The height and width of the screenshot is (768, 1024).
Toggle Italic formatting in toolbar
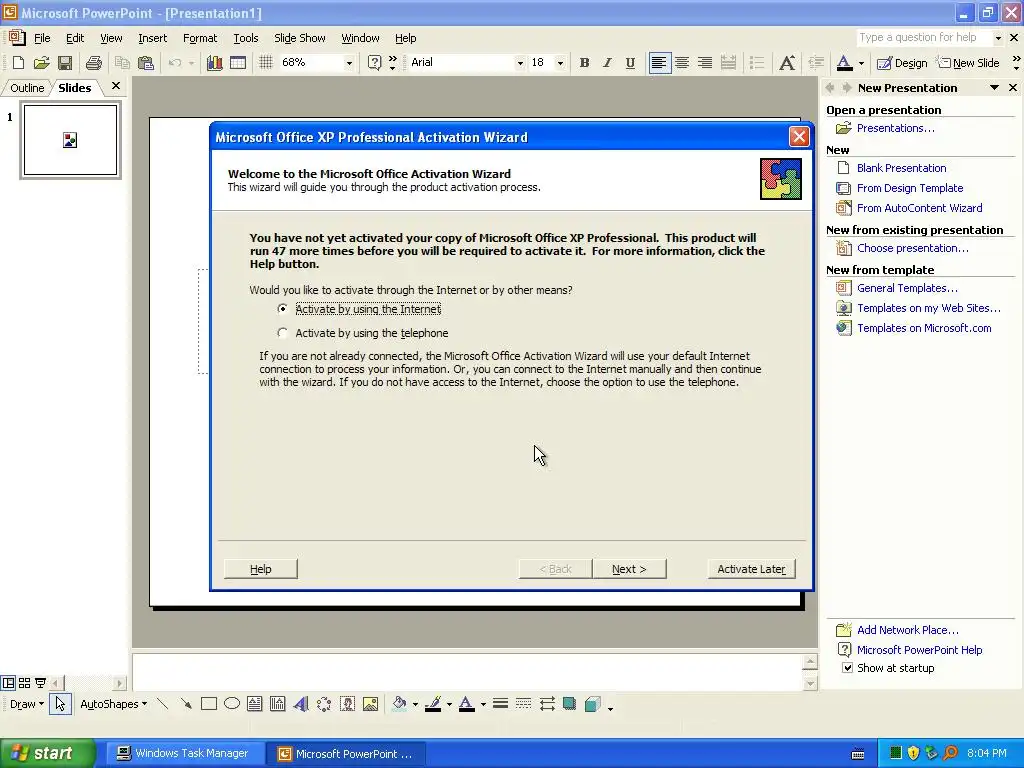(607, 63)
